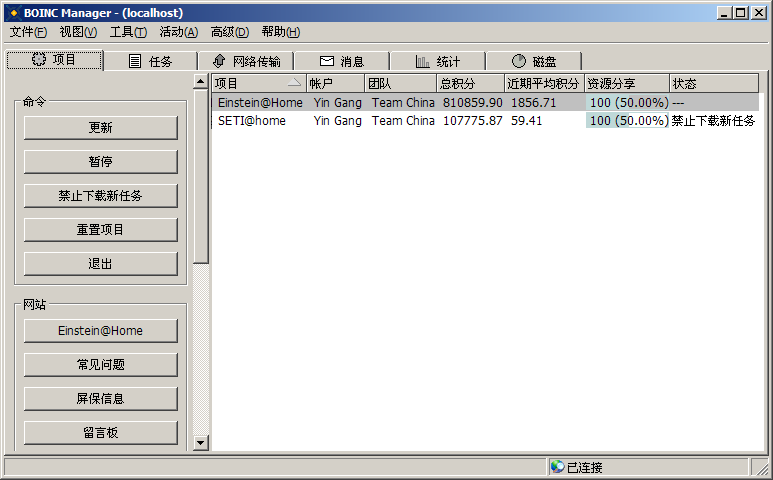Viewport: 773px width, 480px height.
Task: Click the sort arrow in 项目 column header
Action: pos(294,83)
